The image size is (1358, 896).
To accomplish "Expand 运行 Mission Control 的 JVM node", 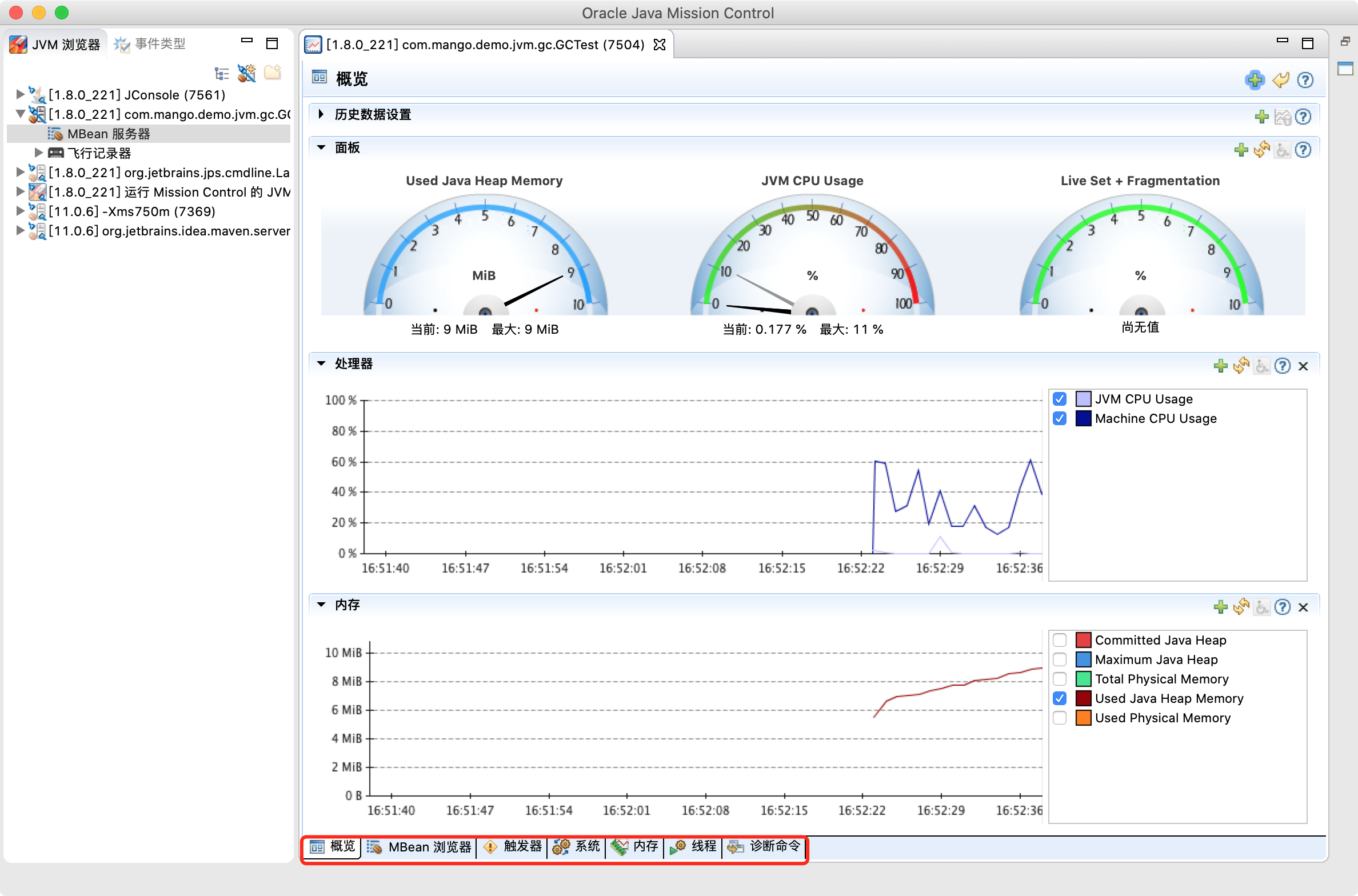I will click(20, 191).
